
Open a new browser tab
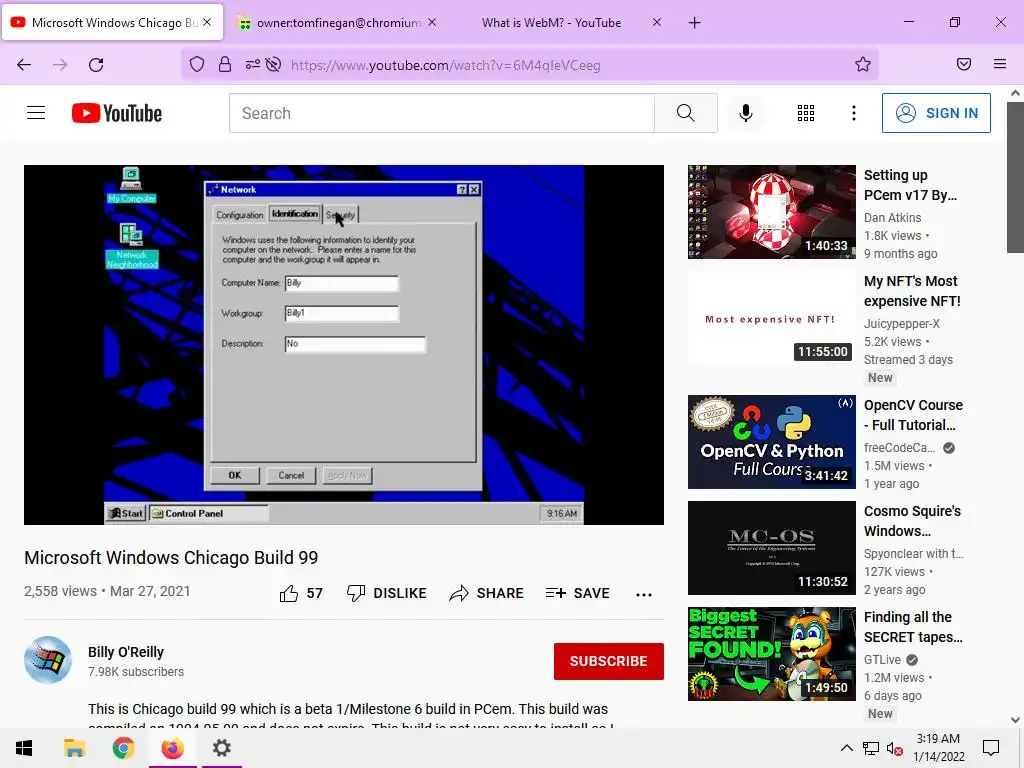(x=695, y=23)
